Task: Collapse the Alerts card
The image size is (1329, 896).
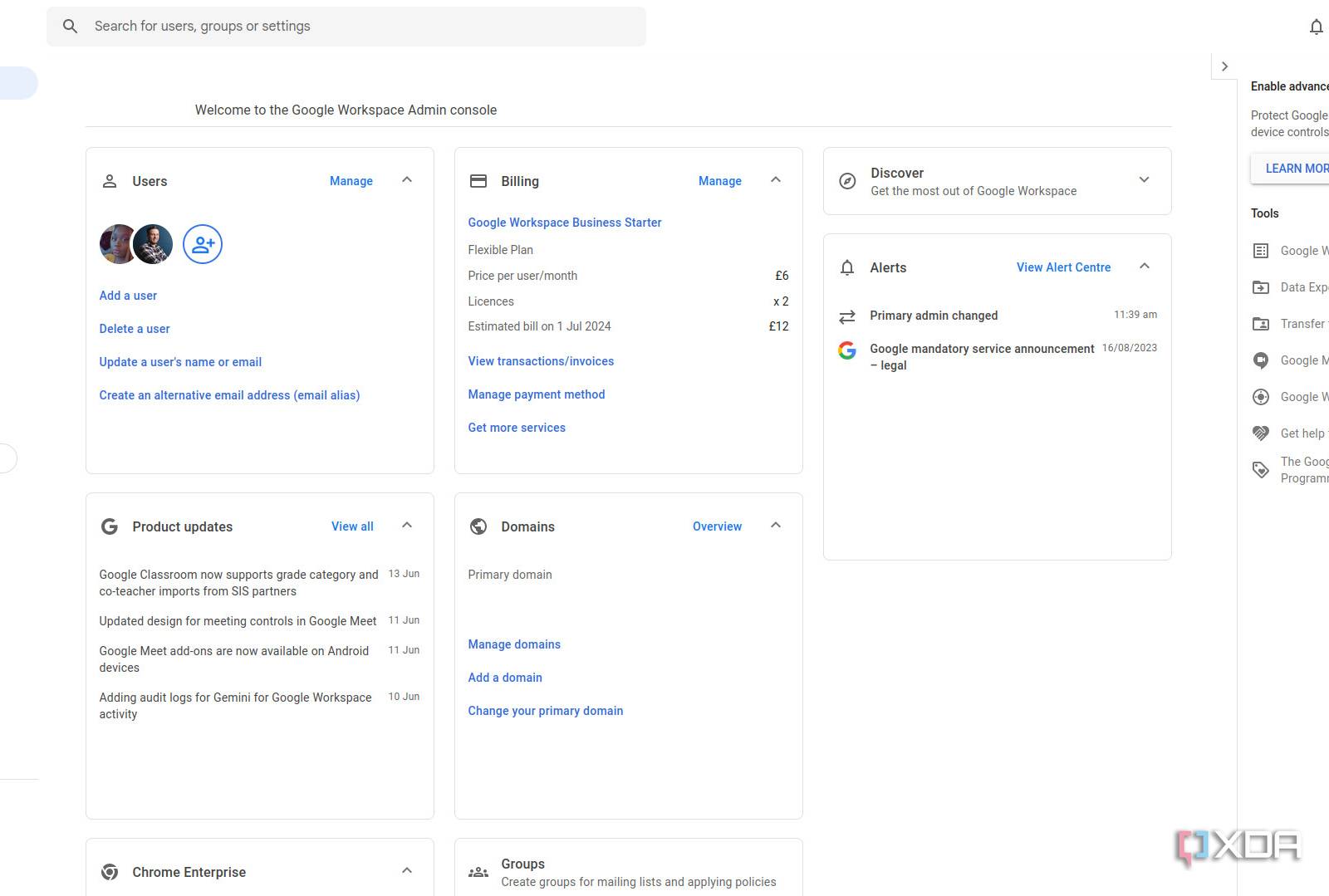Action: (x=1145, y=267)
